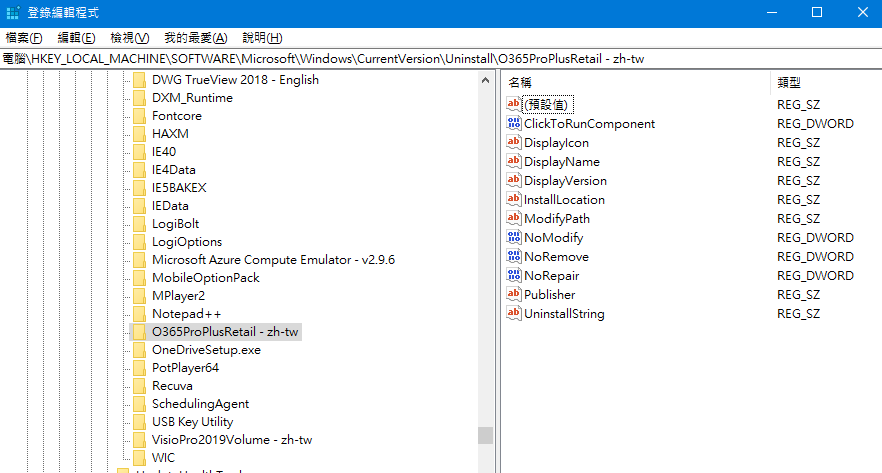The image size is (882, 473).
Task: Open the 檔案(F) menu
Action: pos(24,38)
